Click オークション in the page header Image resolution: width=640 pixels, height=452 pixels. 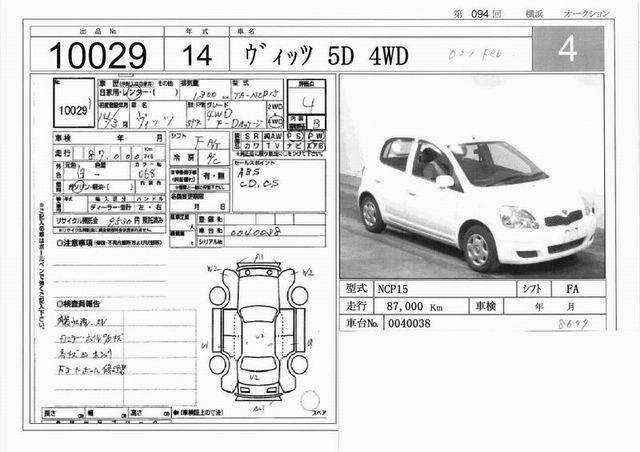pos(587,14)
